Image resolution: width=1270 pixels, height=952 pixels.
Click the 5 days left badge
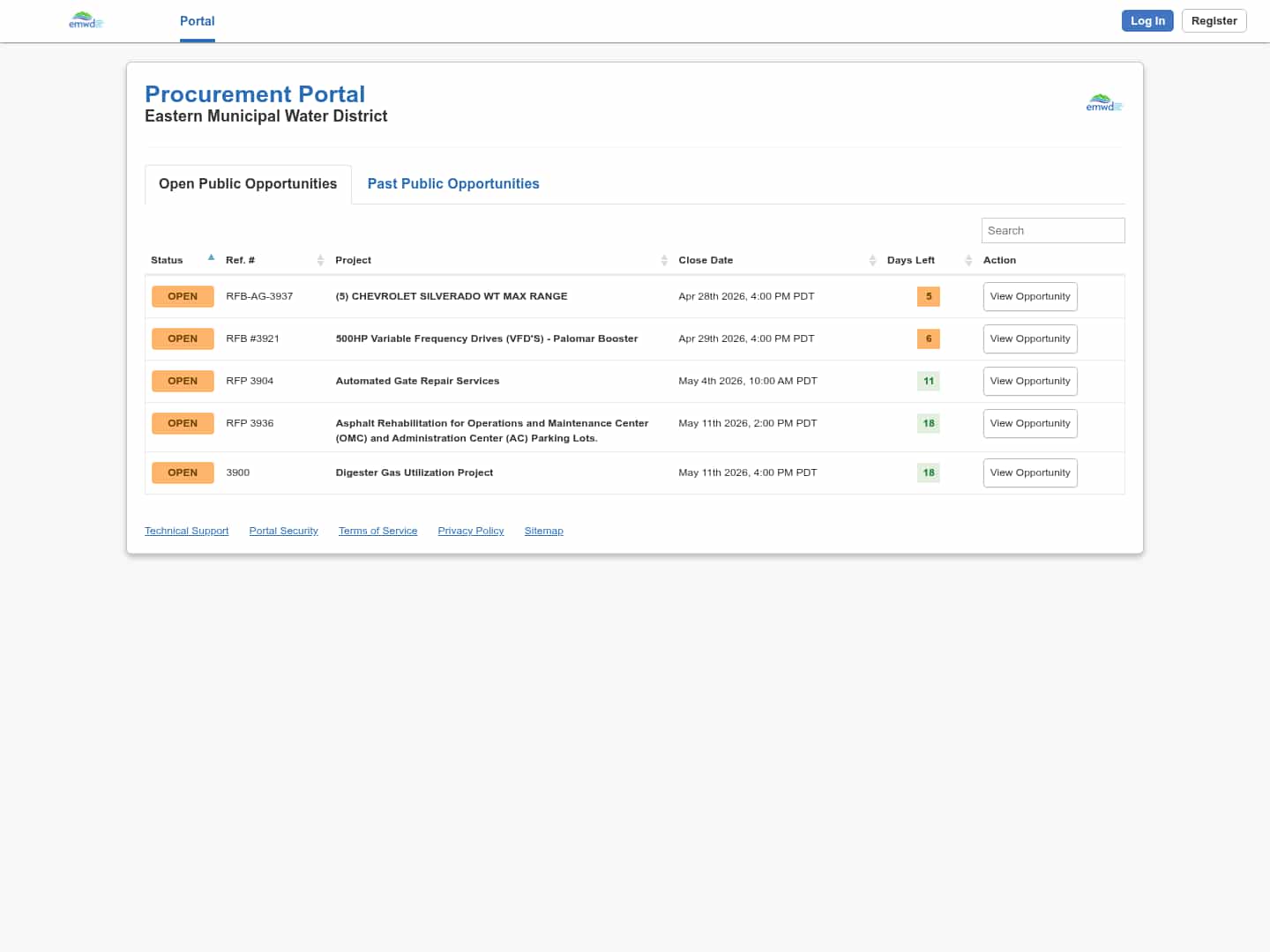tap(928, 296)
